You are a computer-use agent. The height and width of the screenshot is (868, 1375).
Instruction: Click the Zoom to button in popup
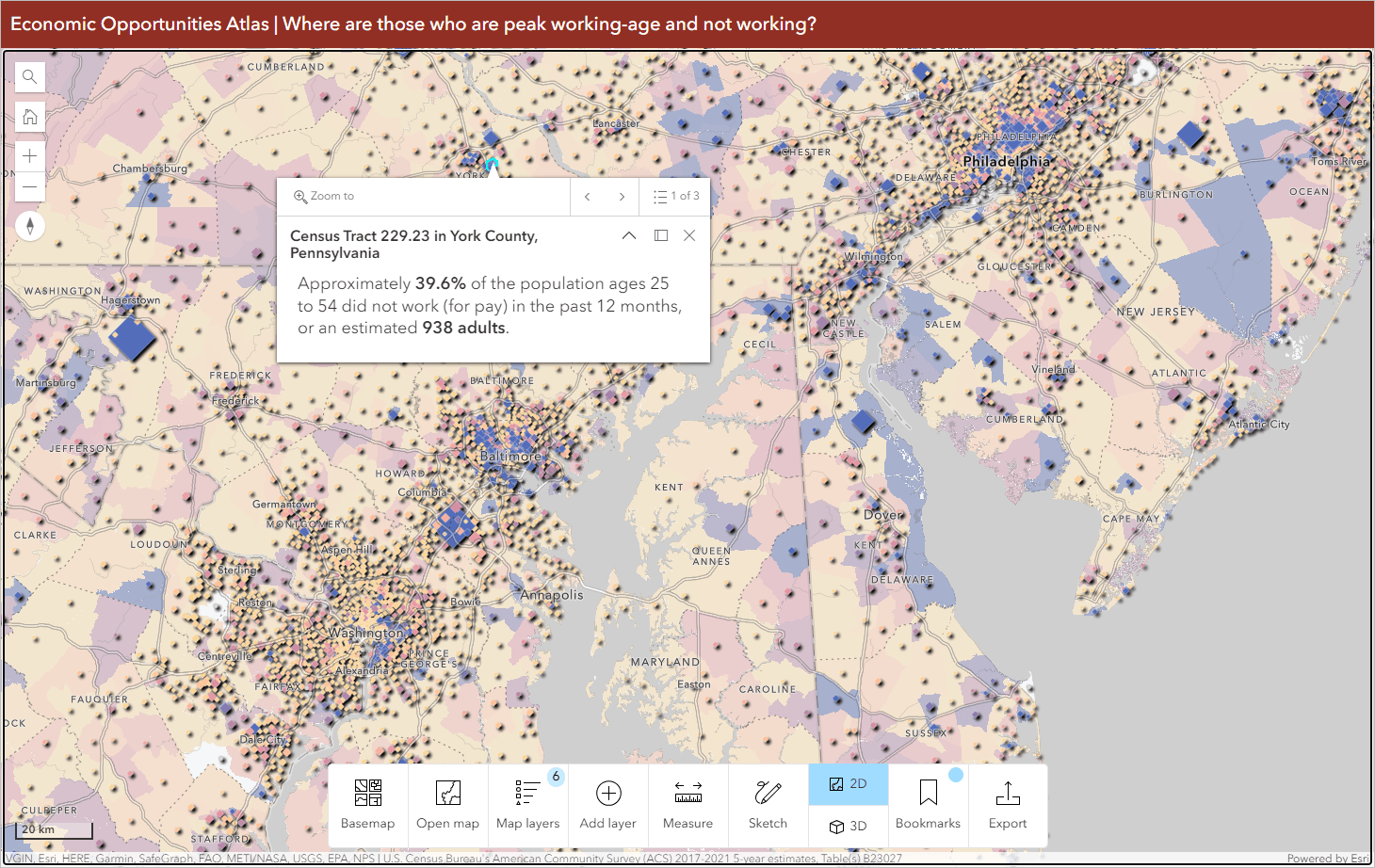[324, 196]
